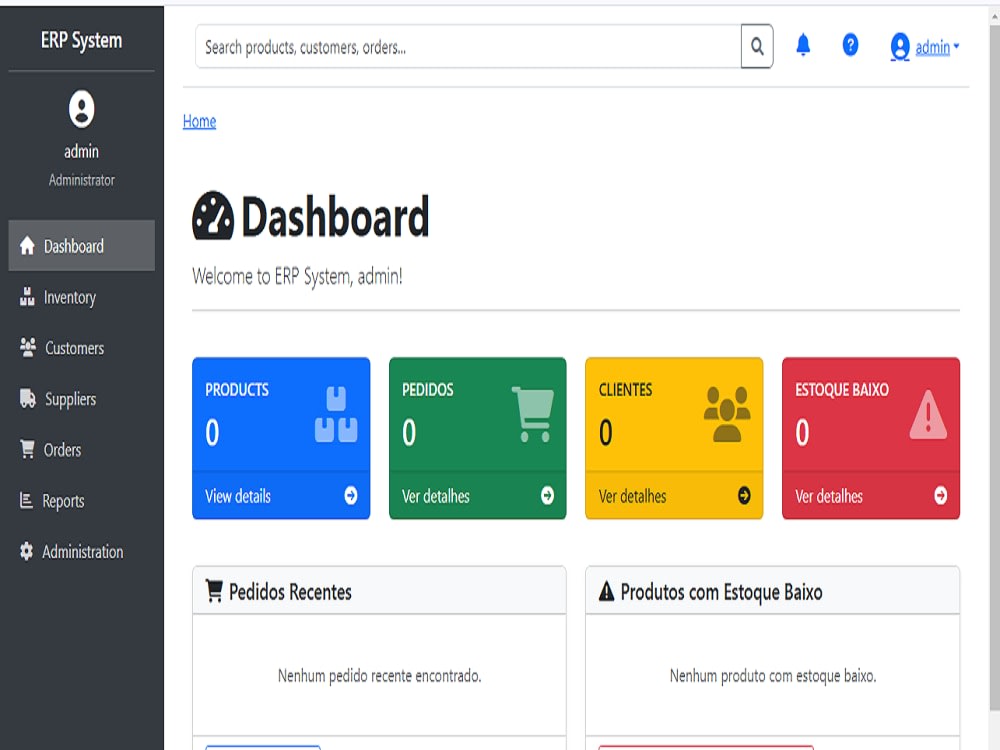The image size is (1000, 750).
Task: Click the admin username link in header
Action: click(x=932, y=47)
